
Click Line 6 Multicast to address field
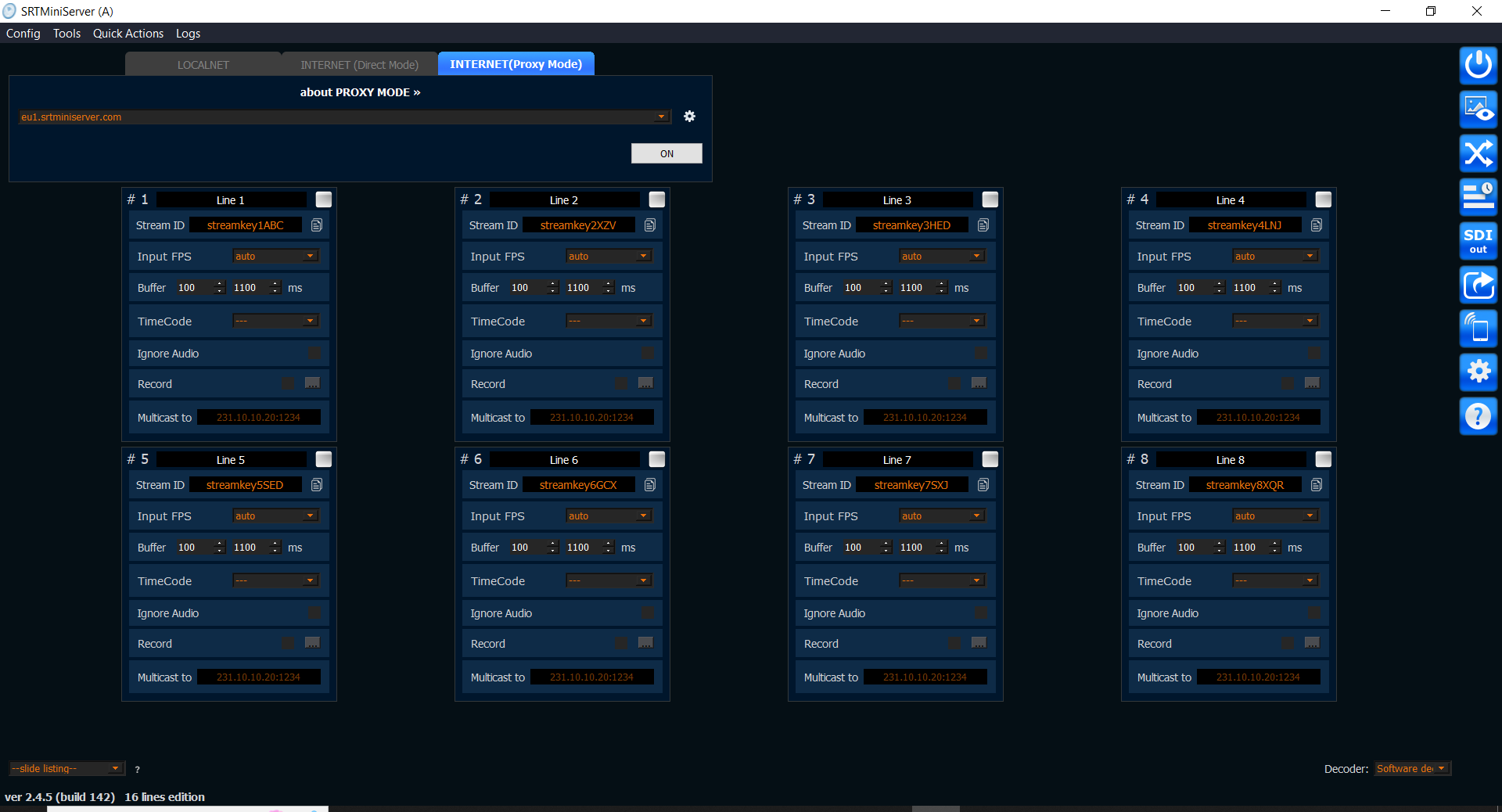[592, 677]
